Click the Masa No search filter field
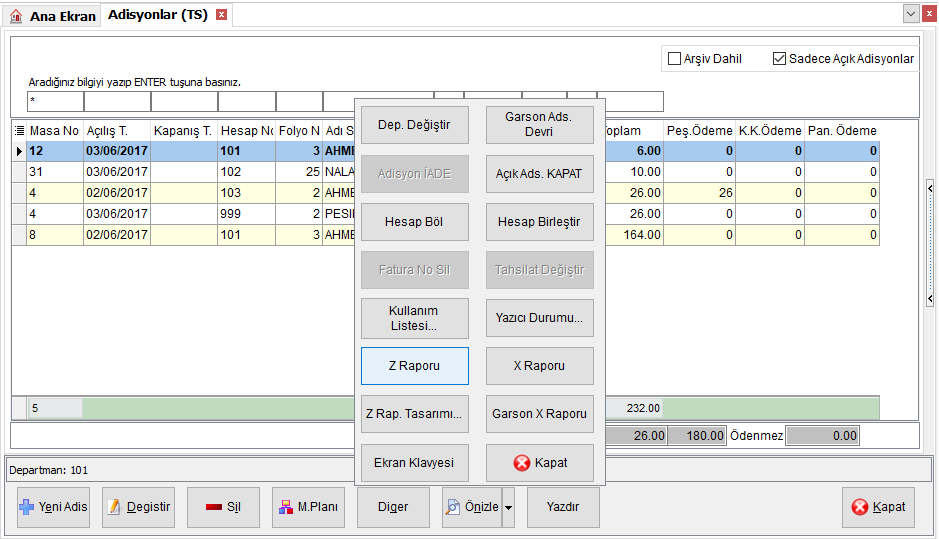939x539 pixels. point(56,101)
